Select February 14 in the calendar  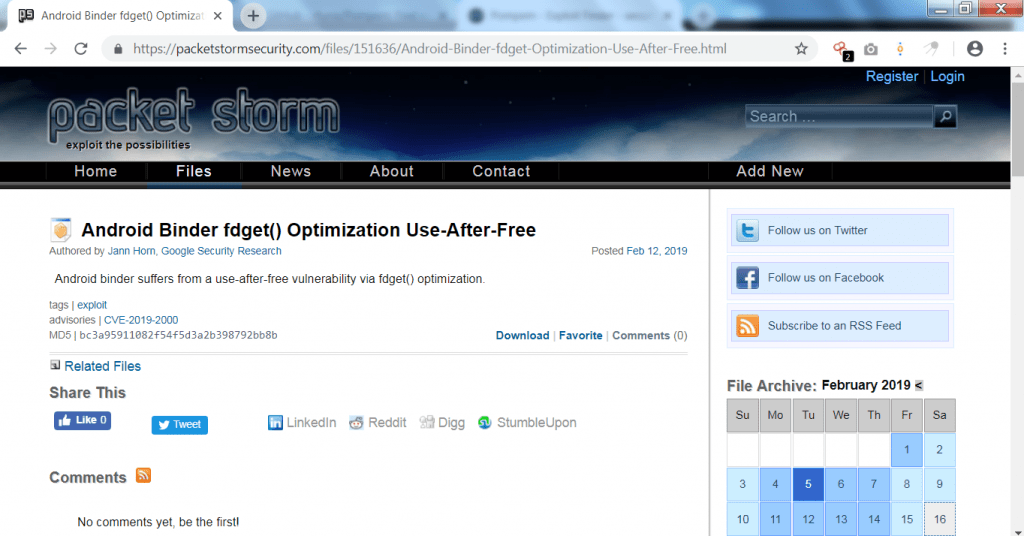pyautogui.click(x=874, y=520)
